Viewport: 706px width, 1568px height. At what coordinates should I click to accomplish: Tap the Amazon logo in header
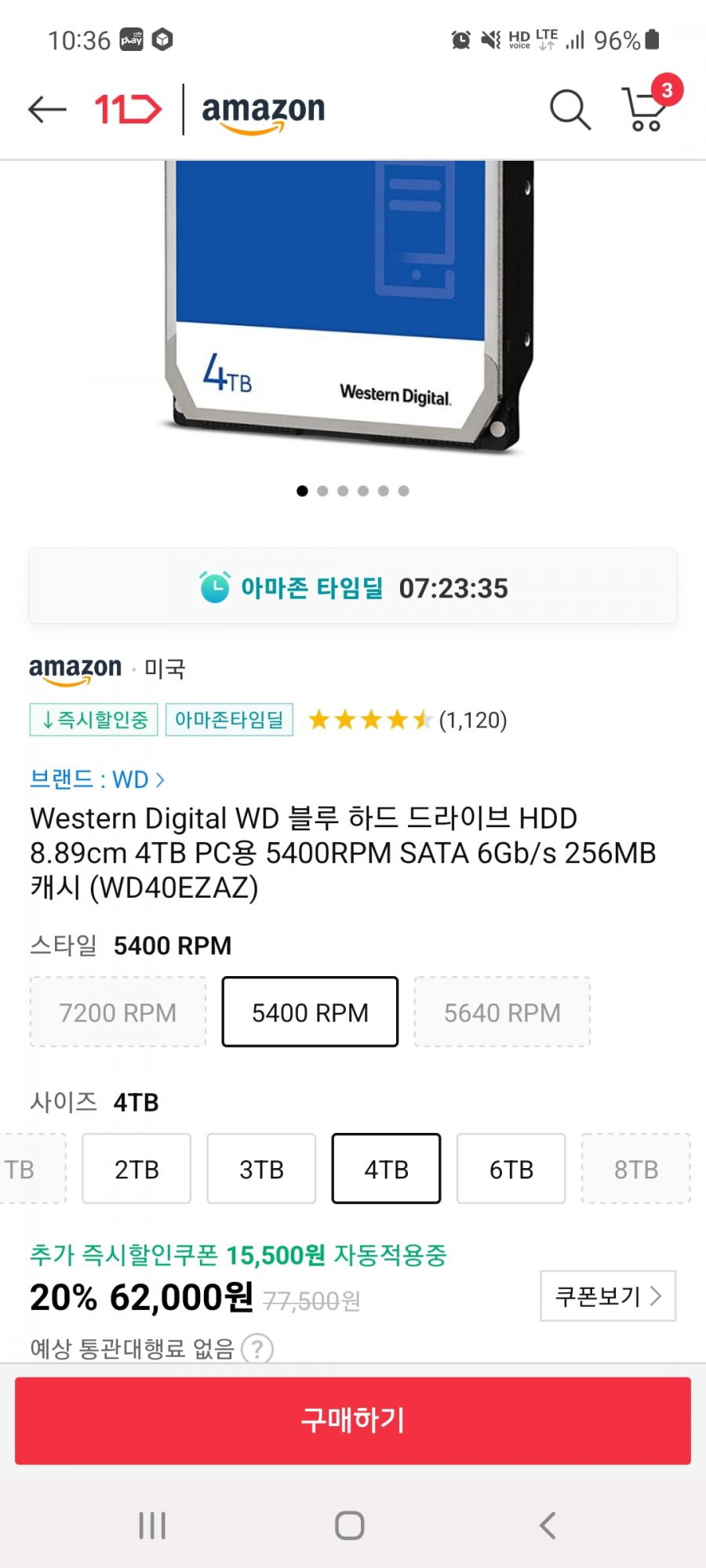[263, 113]
